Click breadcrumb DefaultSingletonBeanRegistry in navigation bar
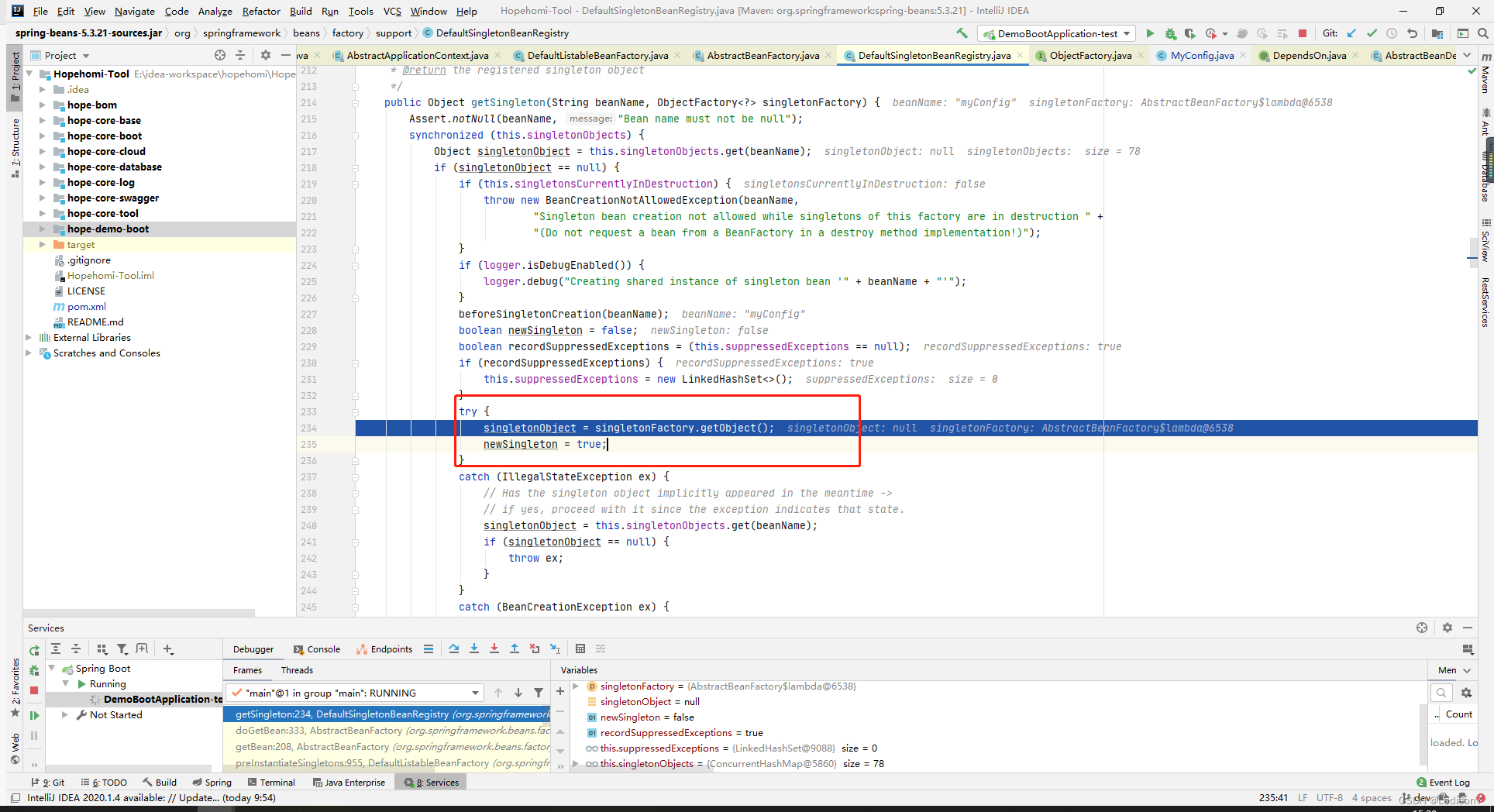Image resolution: width=1494 pixels, height=812 pixels. click(496, 33)
